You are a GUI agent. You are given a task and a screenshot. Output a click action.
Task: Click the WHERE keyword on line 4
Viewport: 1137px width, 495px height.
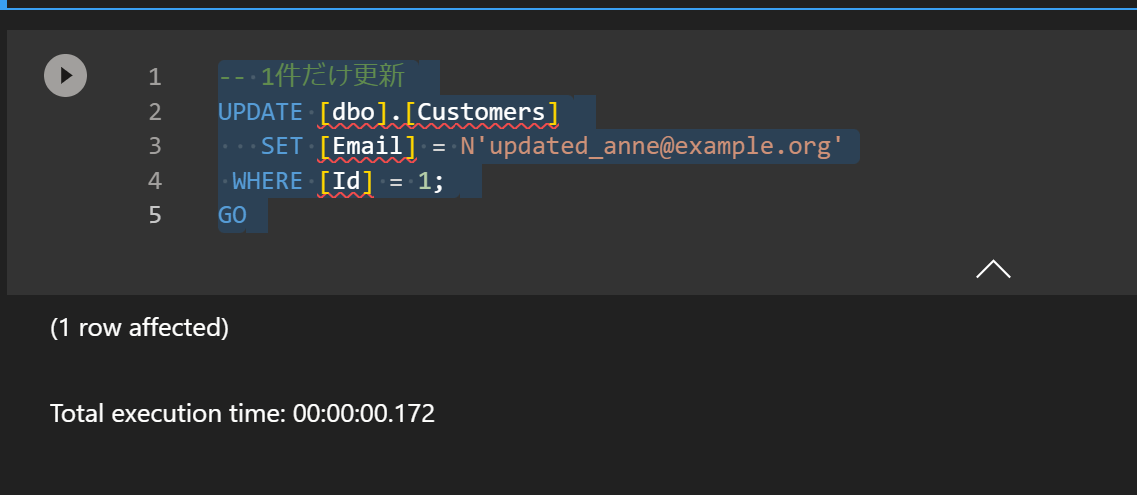coord(268,180)
